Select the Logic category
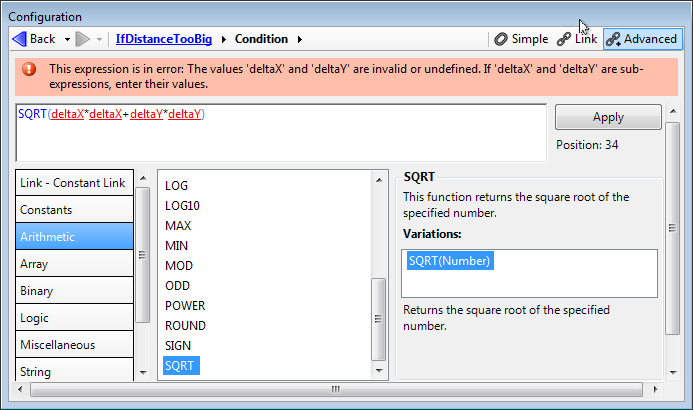 click(75, 318)
